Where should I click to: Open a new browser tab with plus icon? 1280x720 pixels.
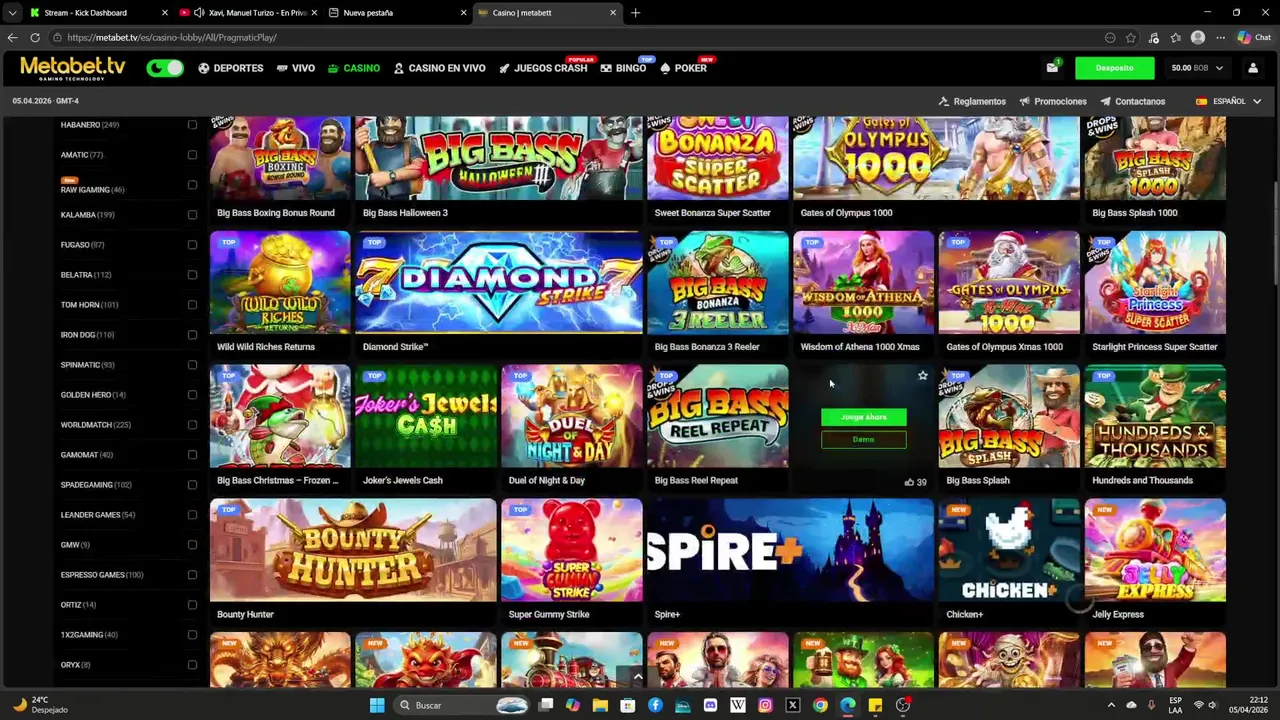pos(635,13)
